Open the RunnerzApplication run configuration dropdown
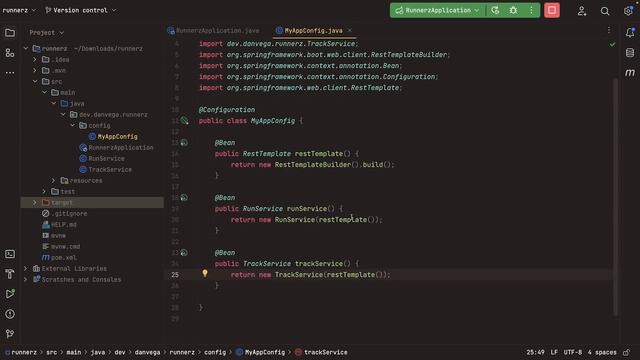The height and width of the screenshot is (360, 640). point(438,10)
